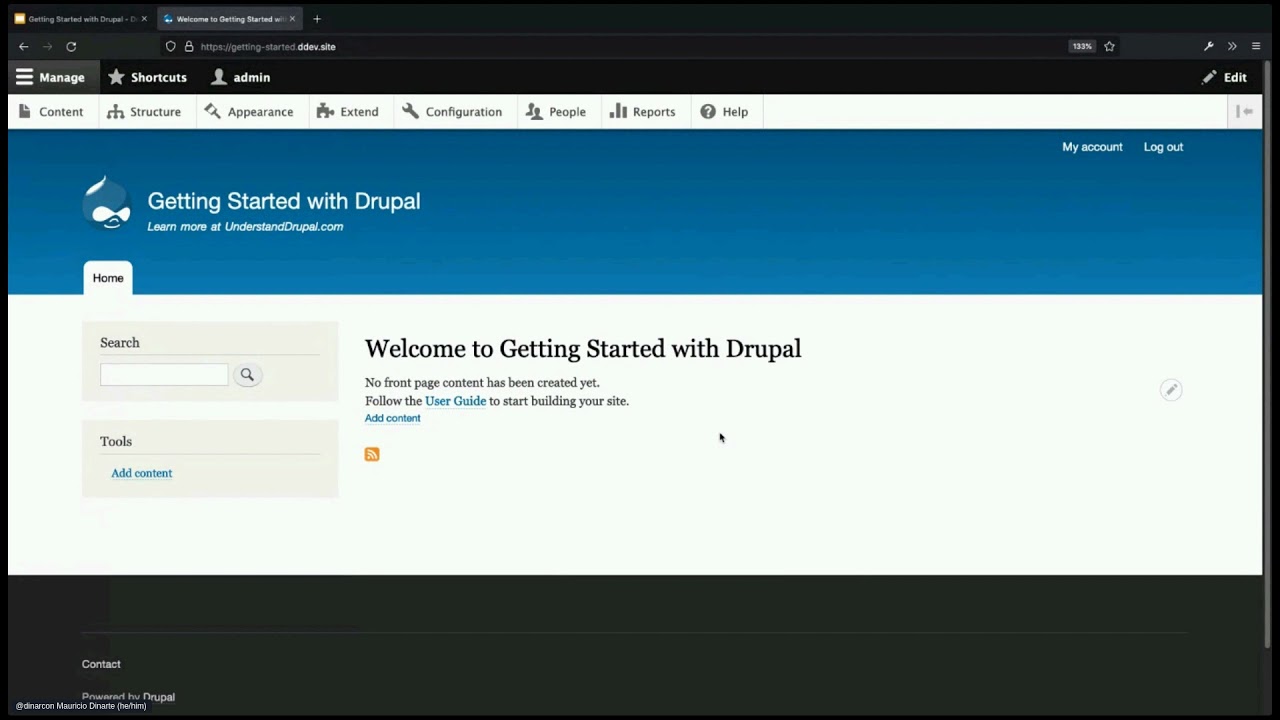Click the Drupal drop logo
The image size is (1280, 720).
tap(107, 203)
